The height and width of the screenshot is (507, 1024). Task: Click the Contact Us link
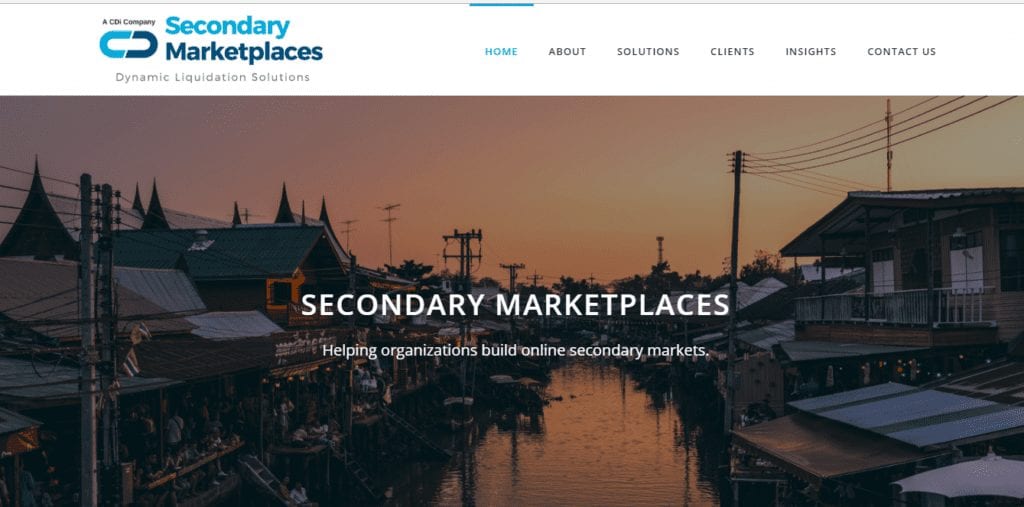point(901,52)
